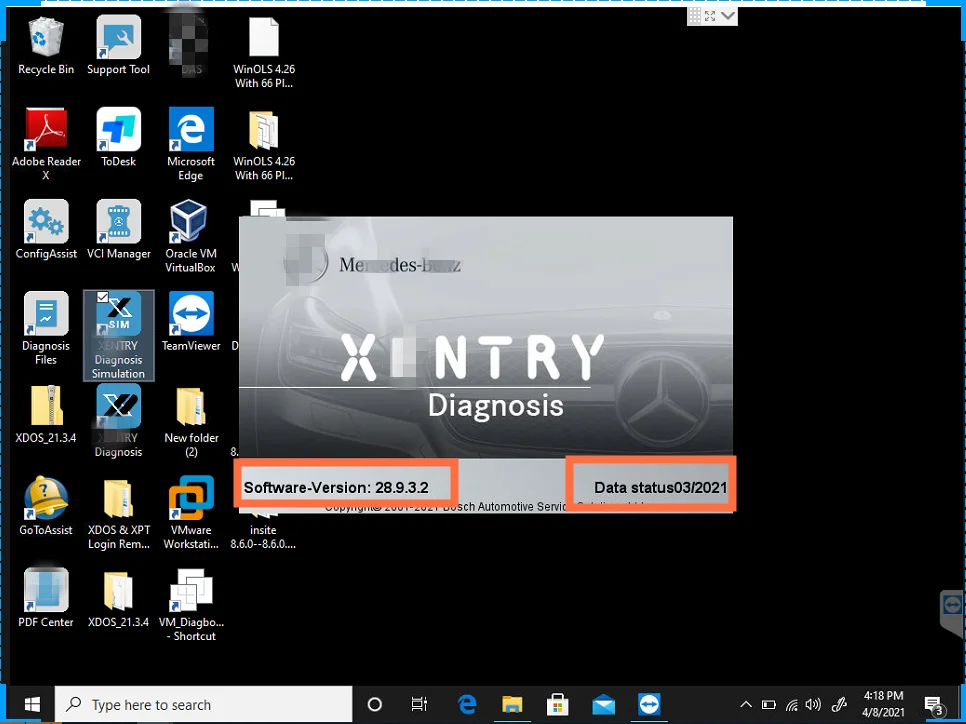Switch to TeamViewer on the taskbar
This screenshot has width=966, height=724.
[649, 704]
